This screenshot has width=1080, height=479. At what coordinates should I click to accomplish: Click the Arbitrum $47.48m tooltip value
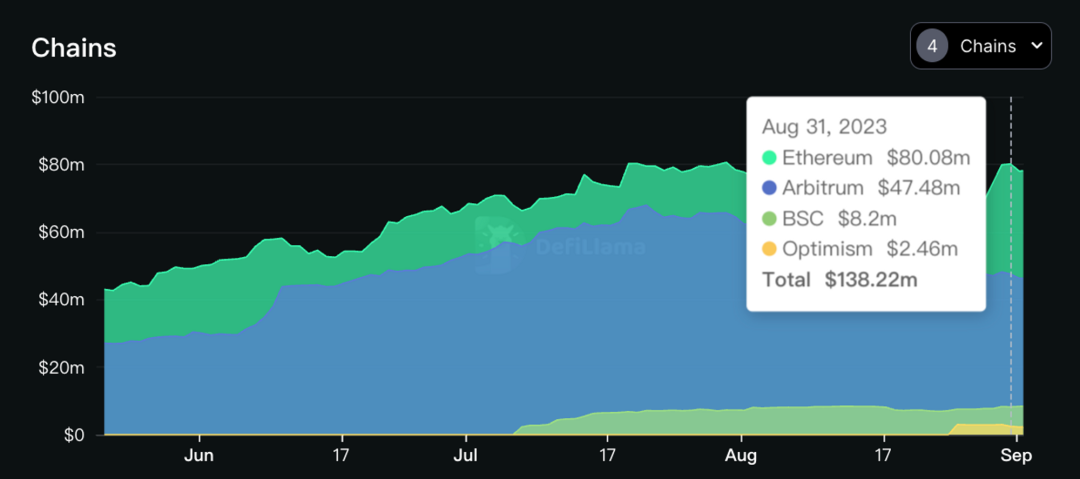918,188
